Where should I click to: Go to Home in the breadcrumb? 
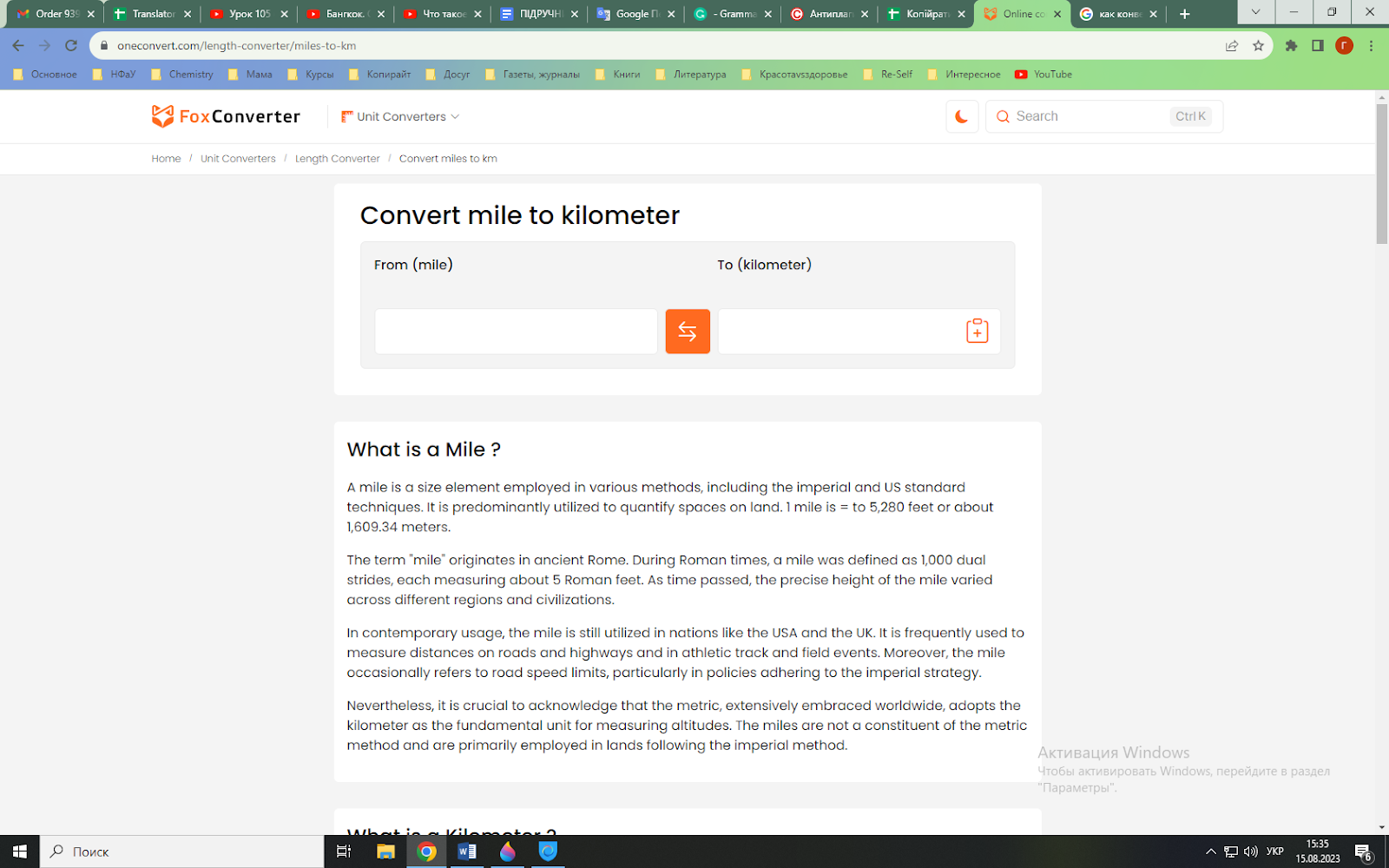point(166,159)
